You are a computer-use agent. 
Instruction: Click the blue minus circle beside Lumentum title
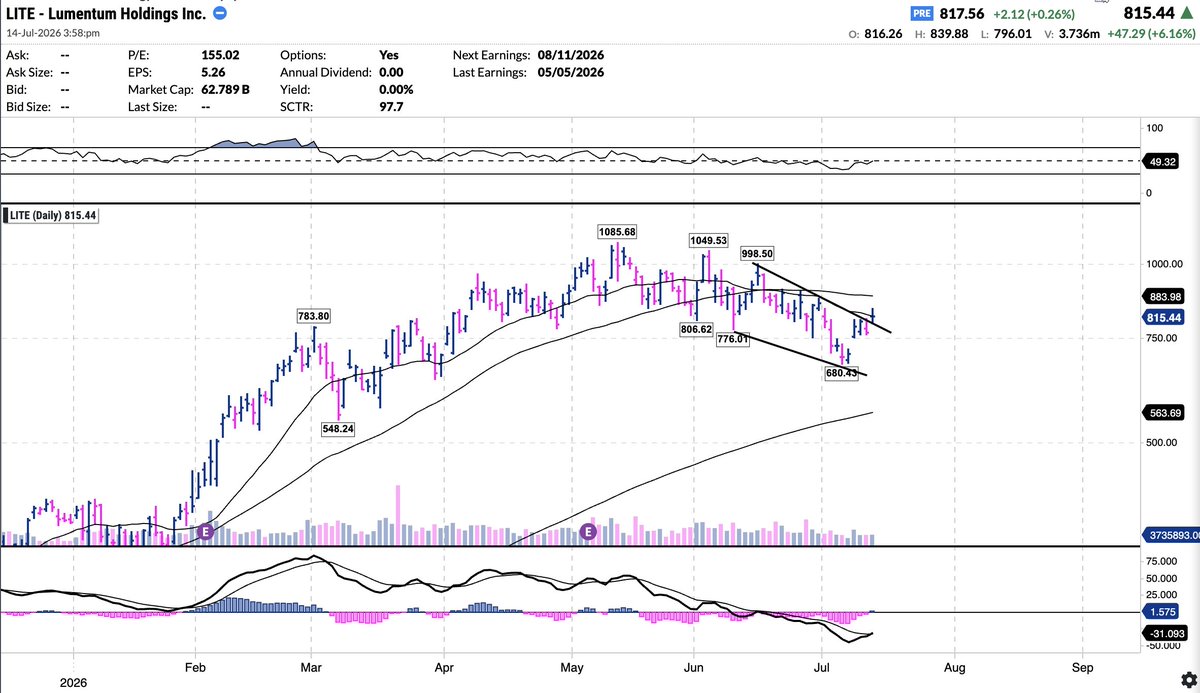coord(220,14)
